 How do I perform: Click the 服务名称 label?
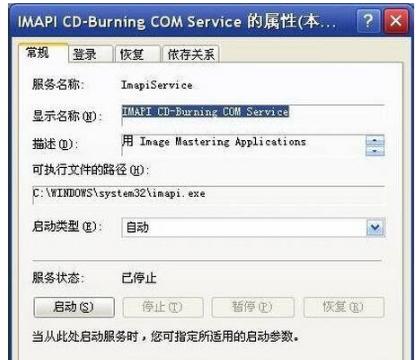tap(58, 84)
